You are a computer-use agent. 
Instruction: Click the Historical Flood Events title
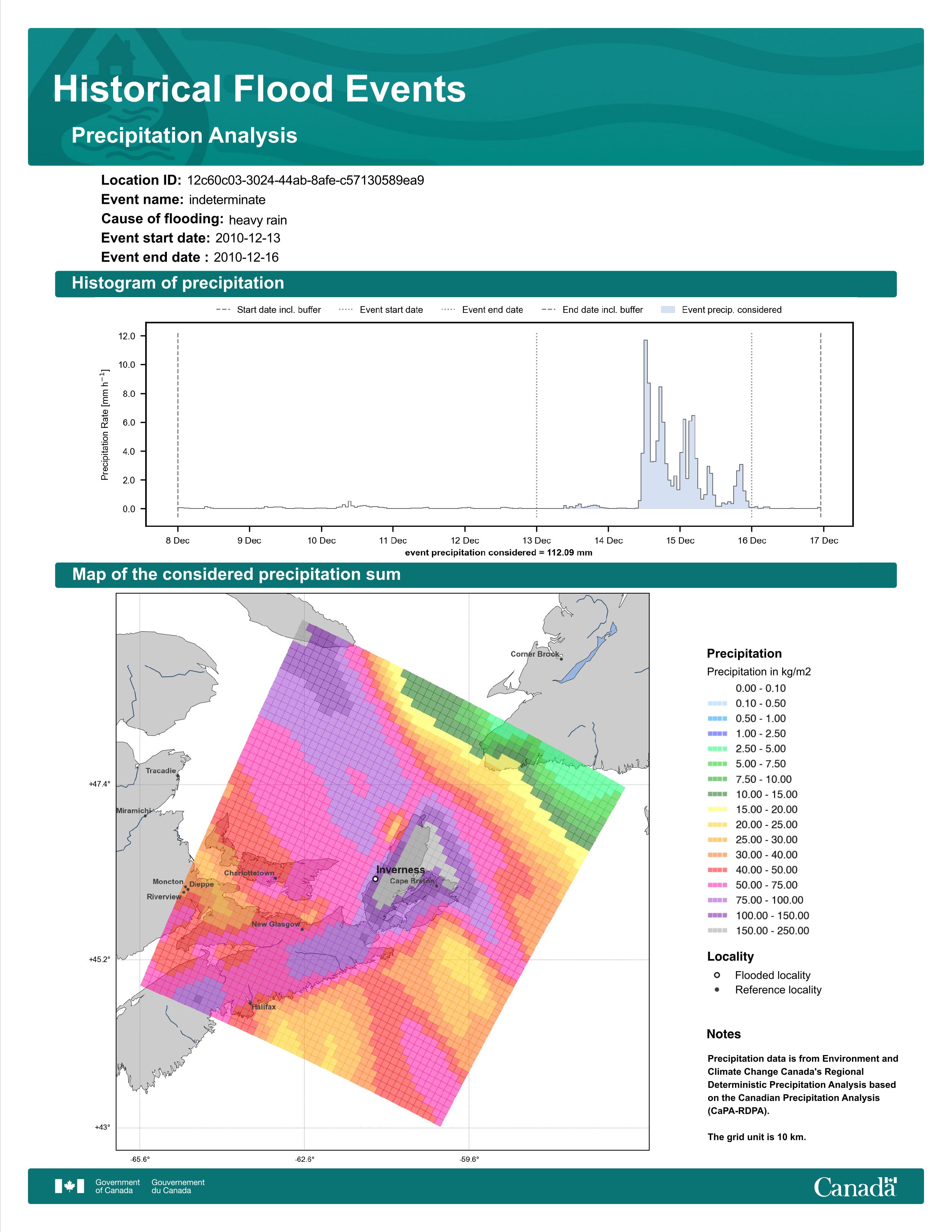(x=259, y=89)
